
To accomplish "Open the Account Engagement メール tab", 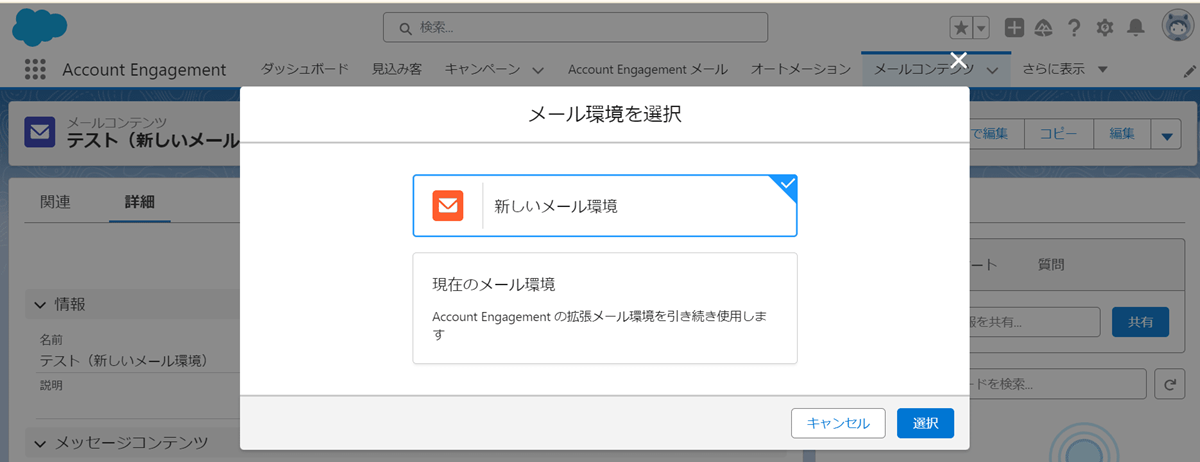I will coord(648,69).
